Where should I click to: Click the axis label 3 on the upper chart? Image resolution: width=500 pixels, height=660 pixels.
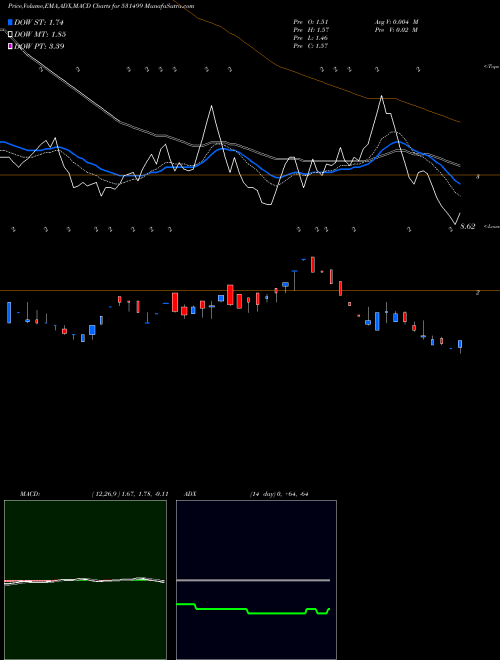[478, 177]
